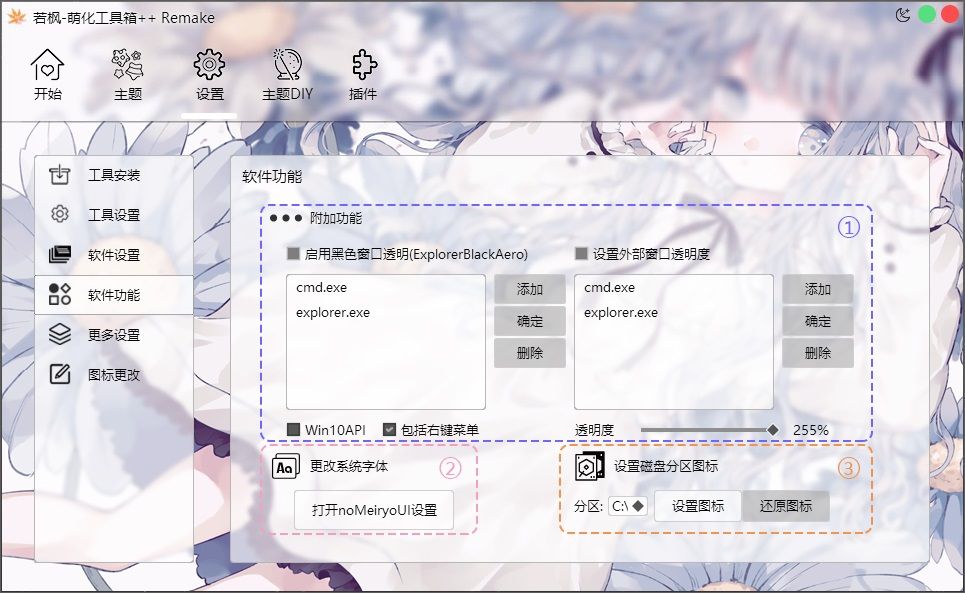Click the Aa font icon
This screenshot has width=965, height=593.
[x=286, y=468]
